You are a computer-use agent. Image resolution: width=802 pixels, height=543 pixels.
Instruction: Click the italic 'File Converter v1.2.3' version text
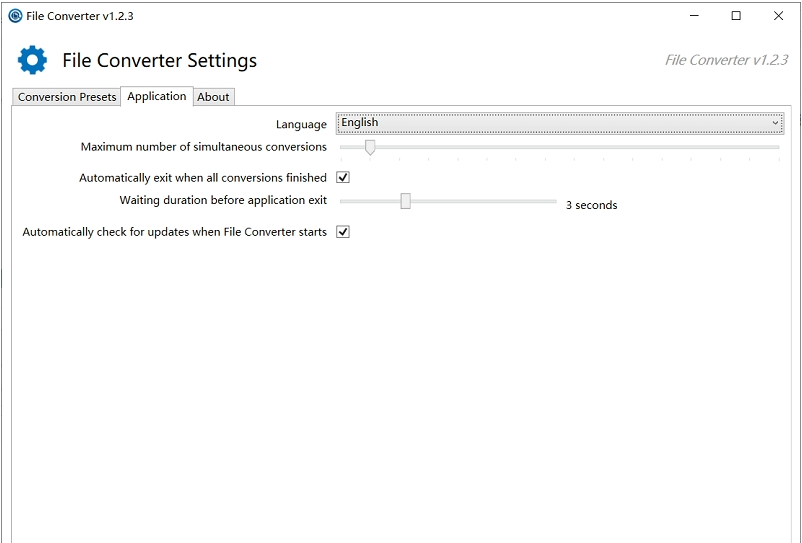coord(726,60)
